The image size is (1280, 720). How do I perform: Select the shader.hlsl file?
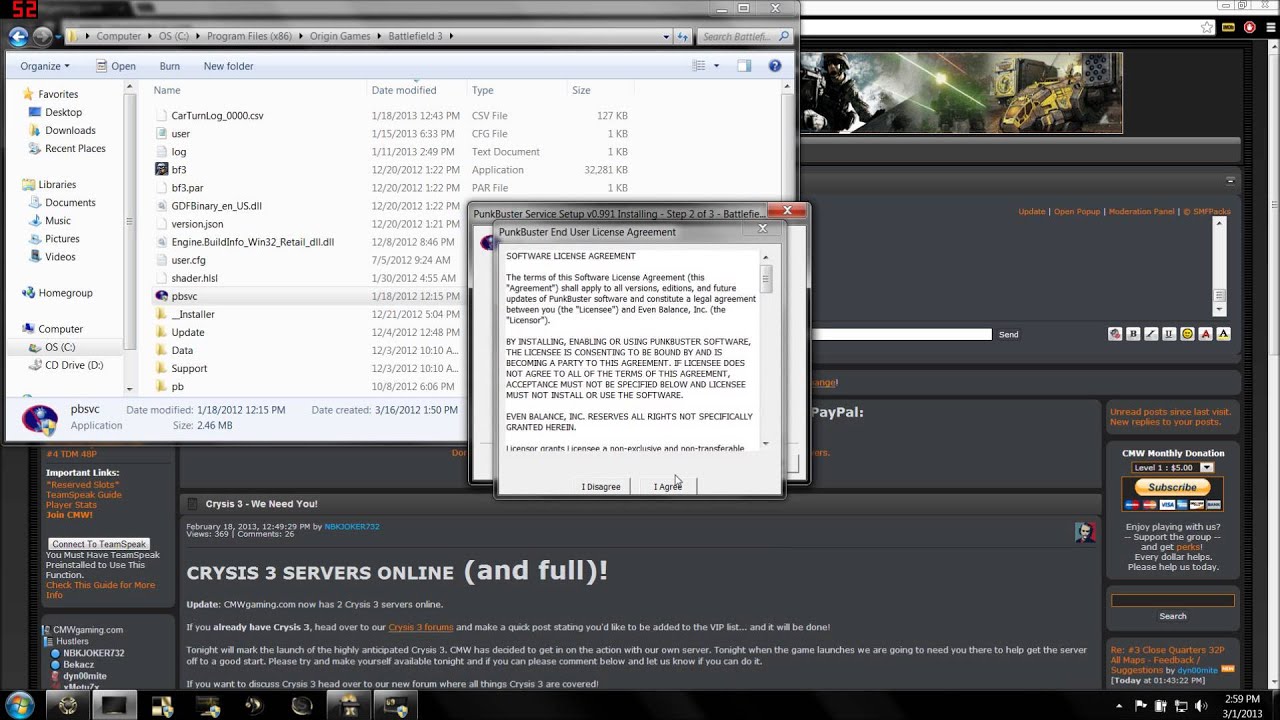[194, 278]
